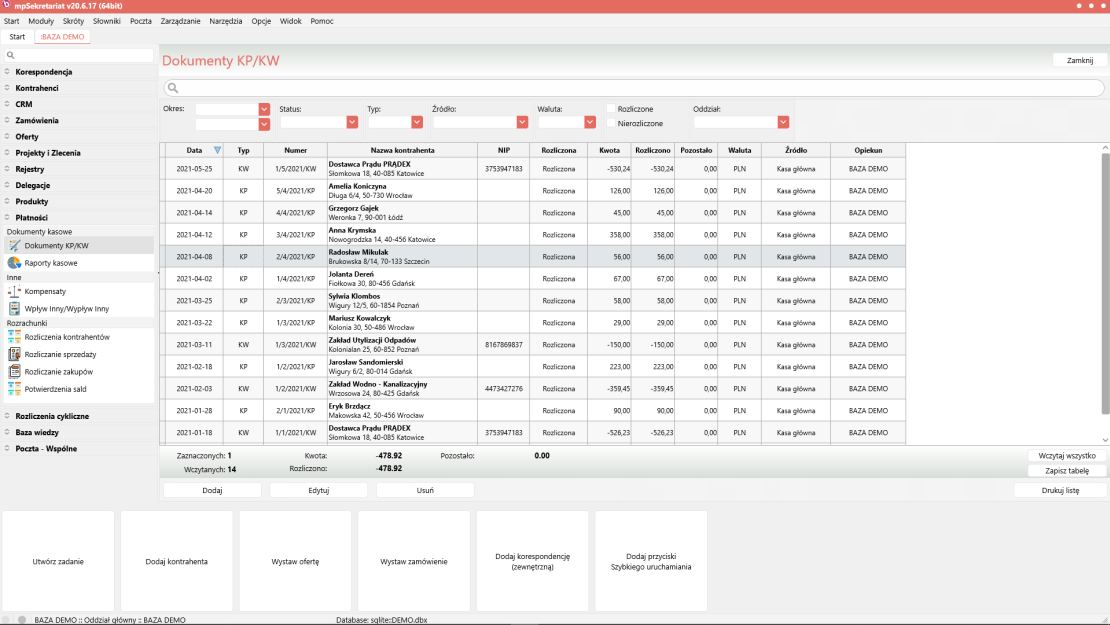Click the magnifier icon in the documents search bar
Screen dimensions: 1110x625
pyautogui.click(x=173, y=88)
